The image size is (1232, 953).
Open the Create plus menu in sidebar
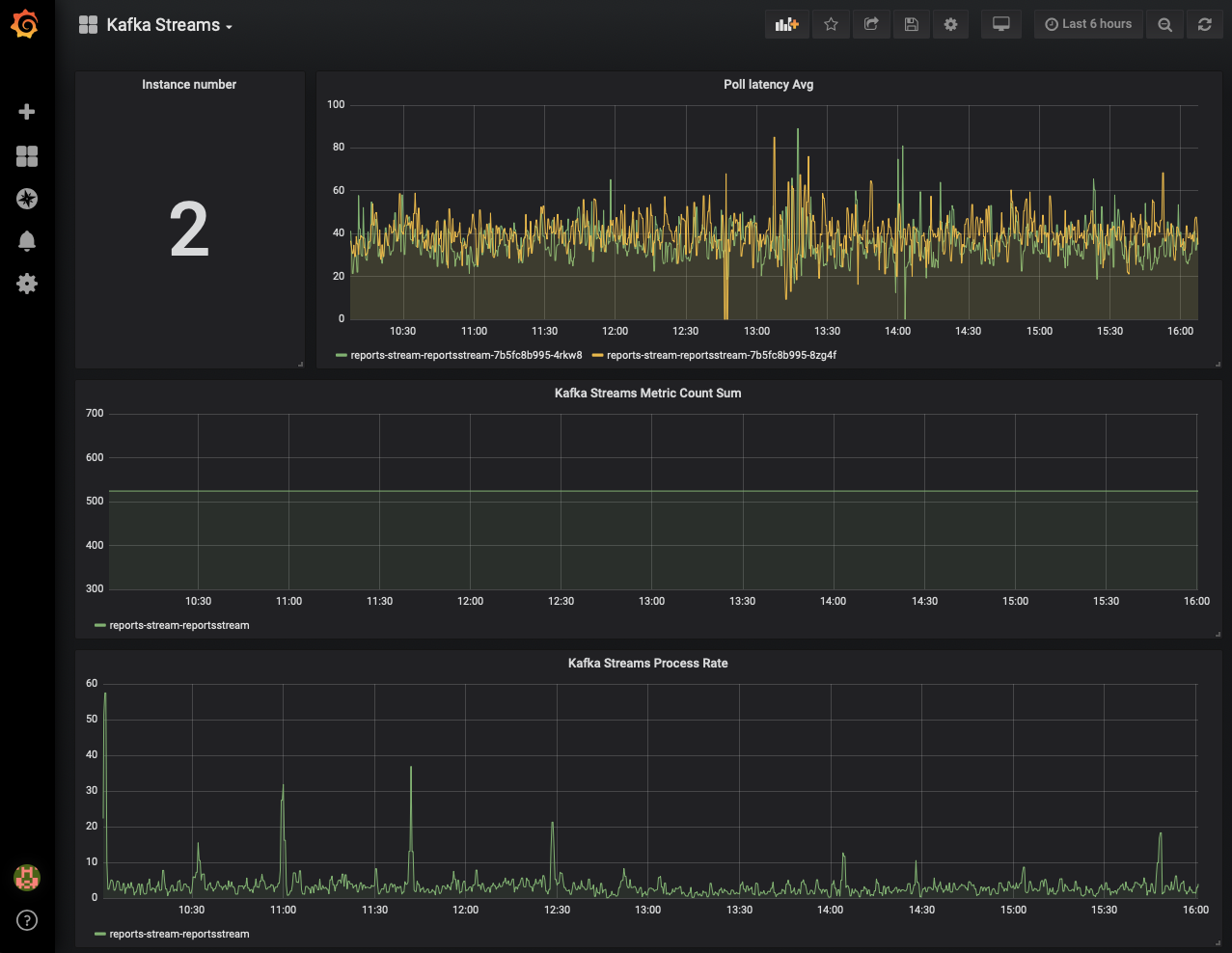click(x=27, y=112)
